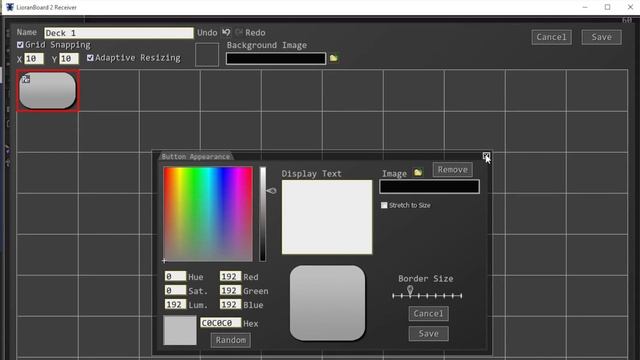Minimize the LioranBoard window
Screen dimensions: 640x360
(x=585, y=7)
